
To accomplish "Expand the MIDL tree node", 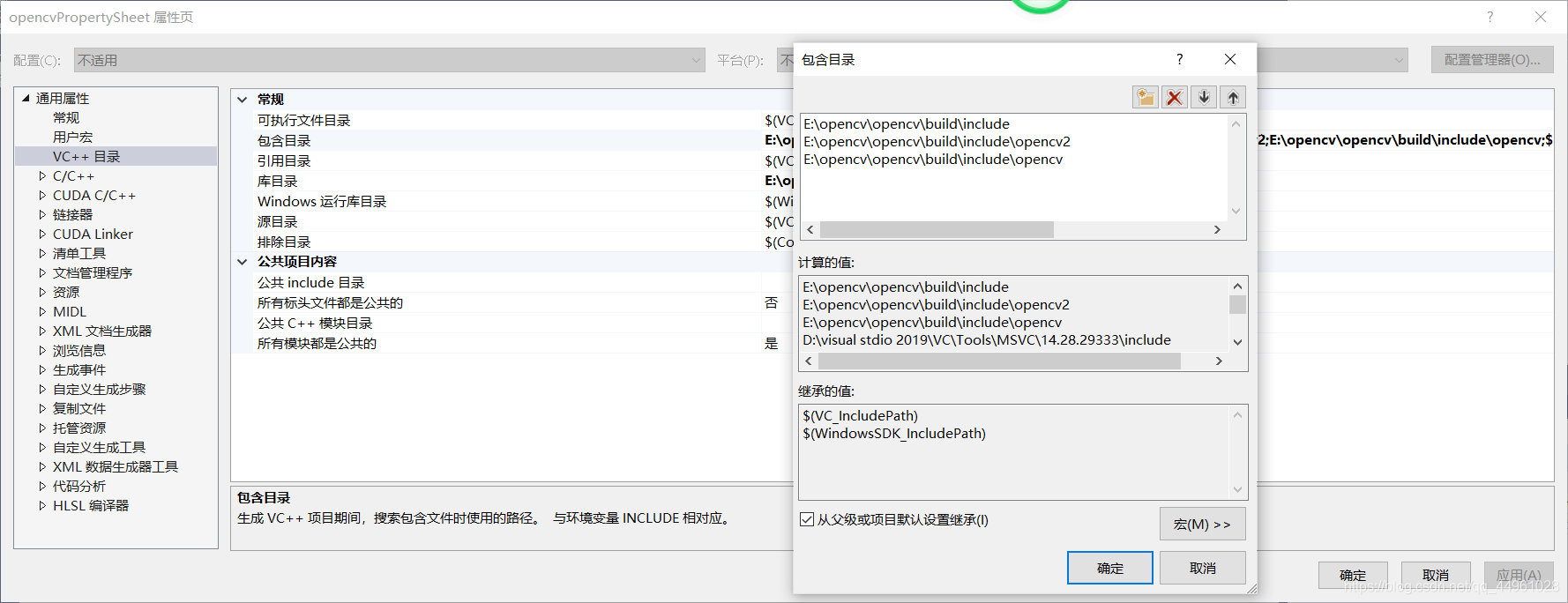I will pyautogui.click(x=42, y=311).
